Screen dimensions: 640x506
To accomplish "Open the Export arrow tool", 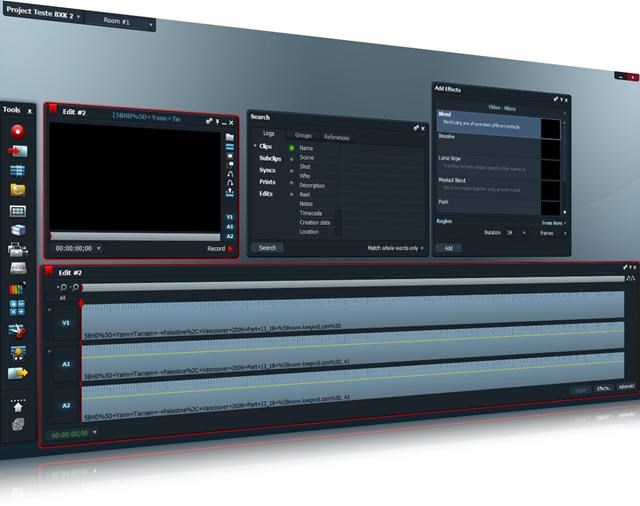I will [x=18, y=373].
